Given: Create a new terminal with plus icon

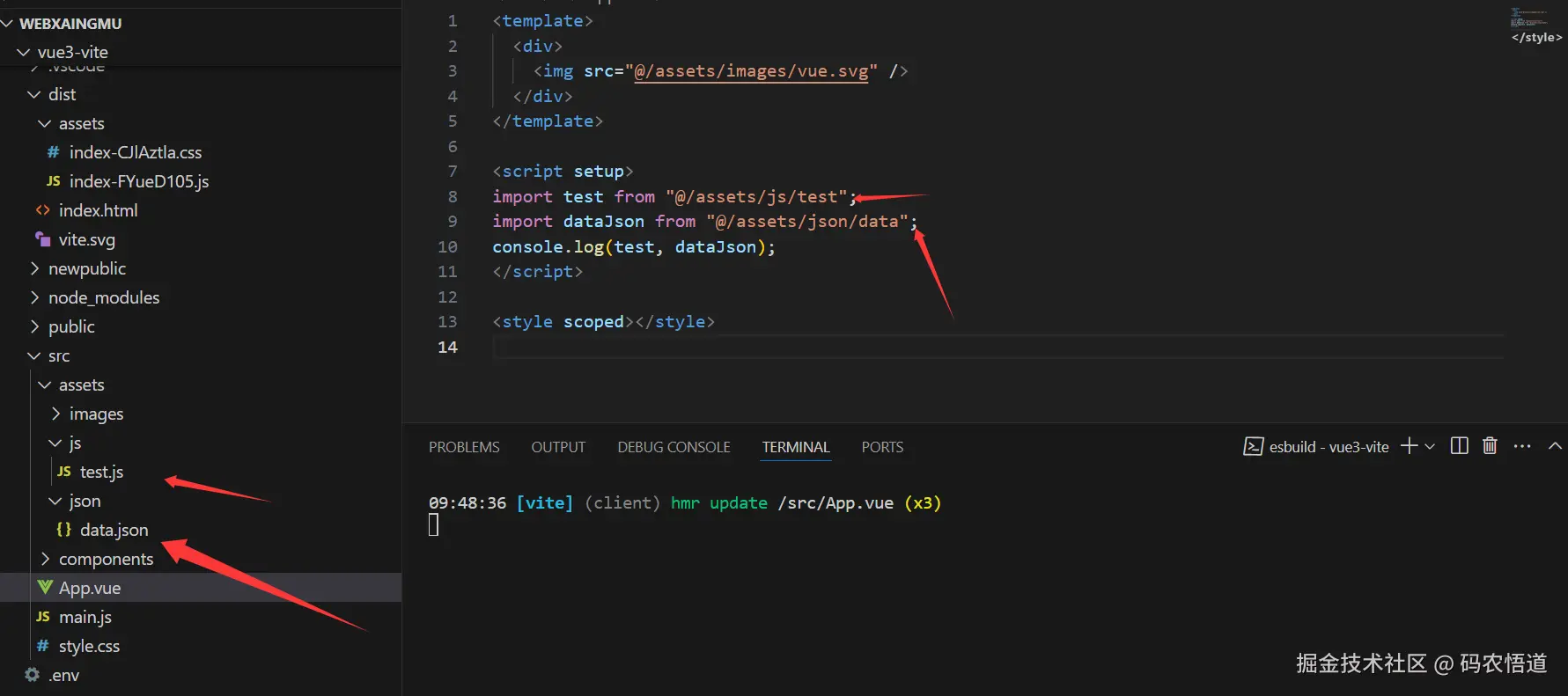Looking at the screenshot, I should 1409,446.
